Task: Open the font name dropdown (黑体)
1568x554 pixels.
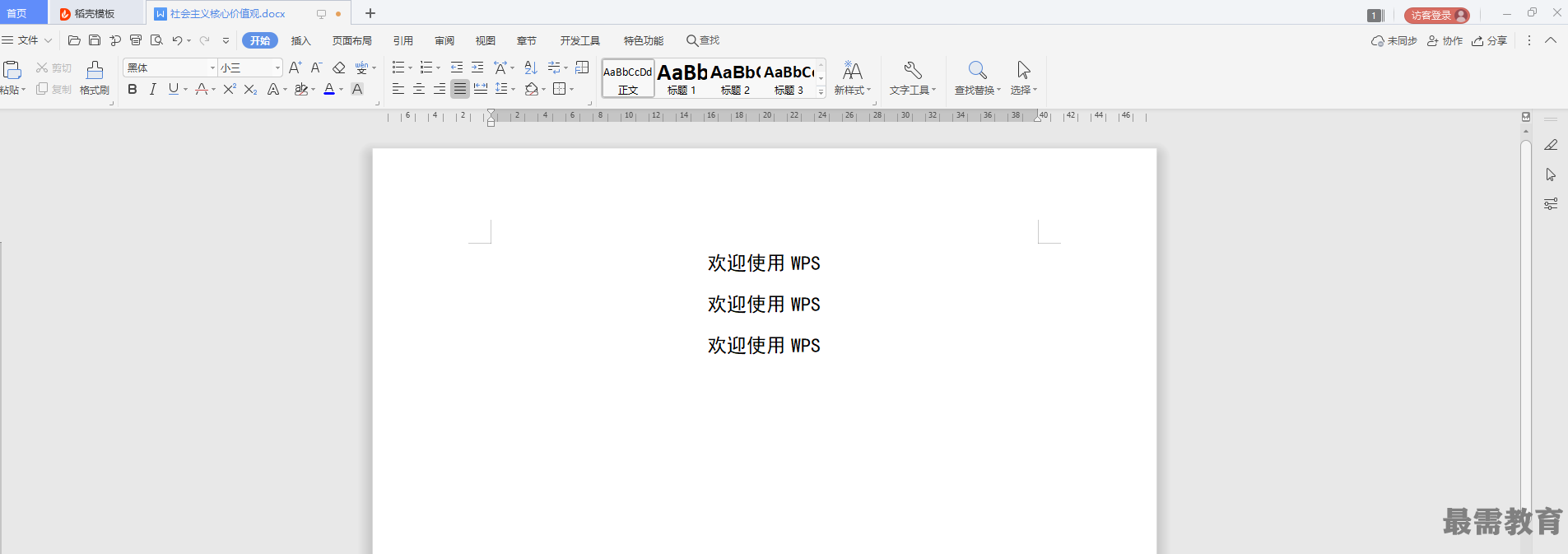Action: pos(212,68)
